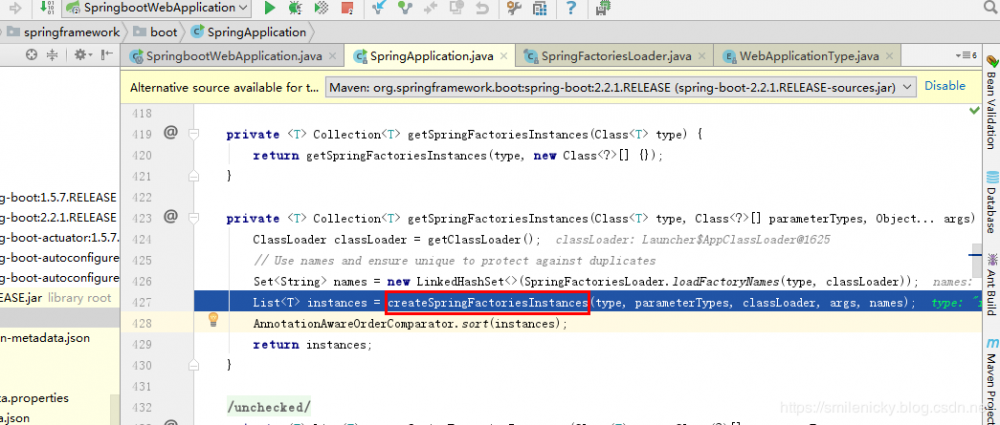Click the green inspection checkmark indicator
The width and height of the screenshot is (1000, 425).
click(x=974, y=110)
